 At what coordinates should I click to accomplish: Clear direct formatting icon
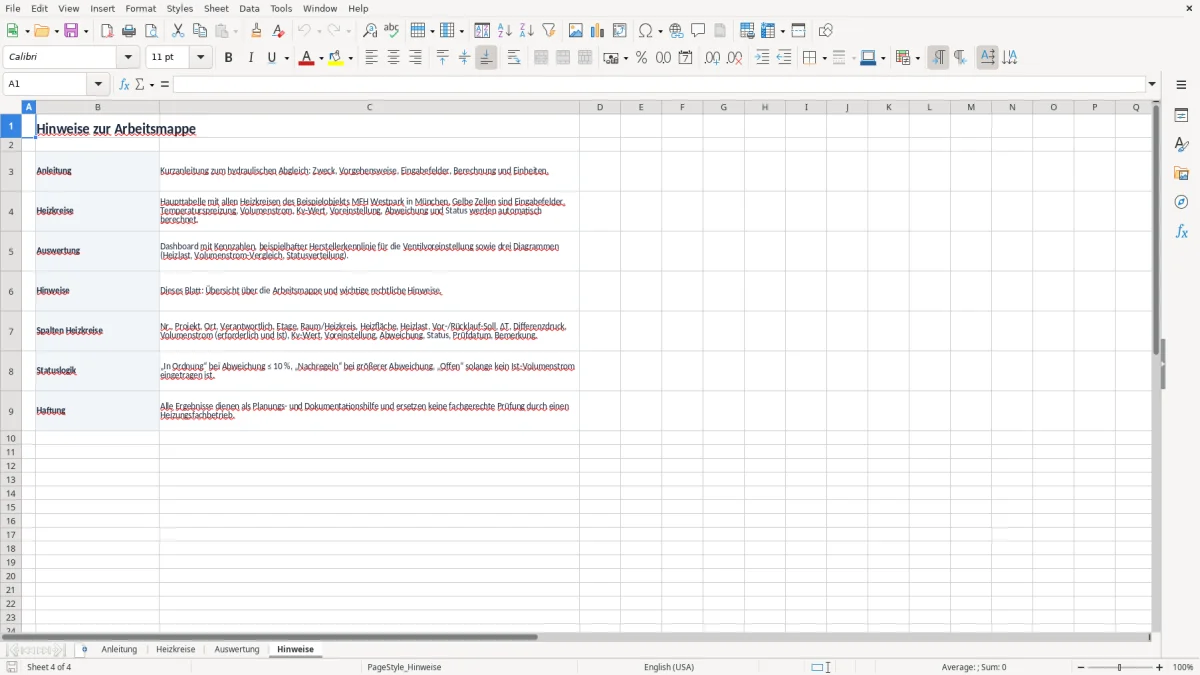click(278, 31)
